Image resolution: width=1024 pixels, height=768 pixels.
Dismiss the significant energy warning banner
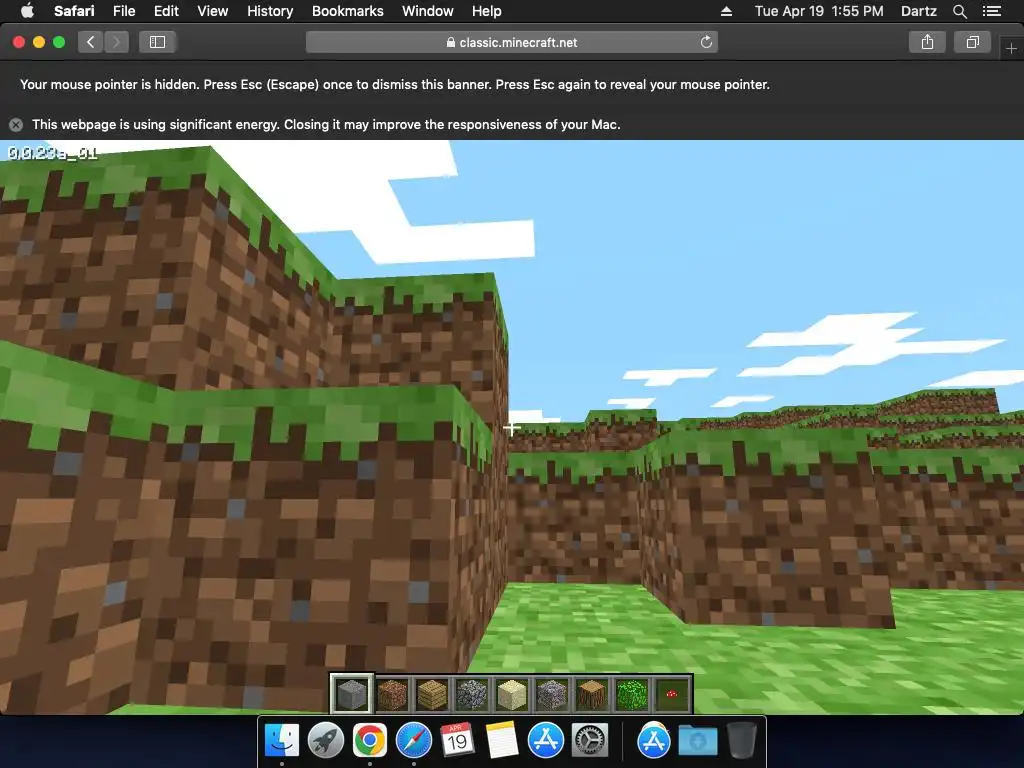tap(16, 125)
